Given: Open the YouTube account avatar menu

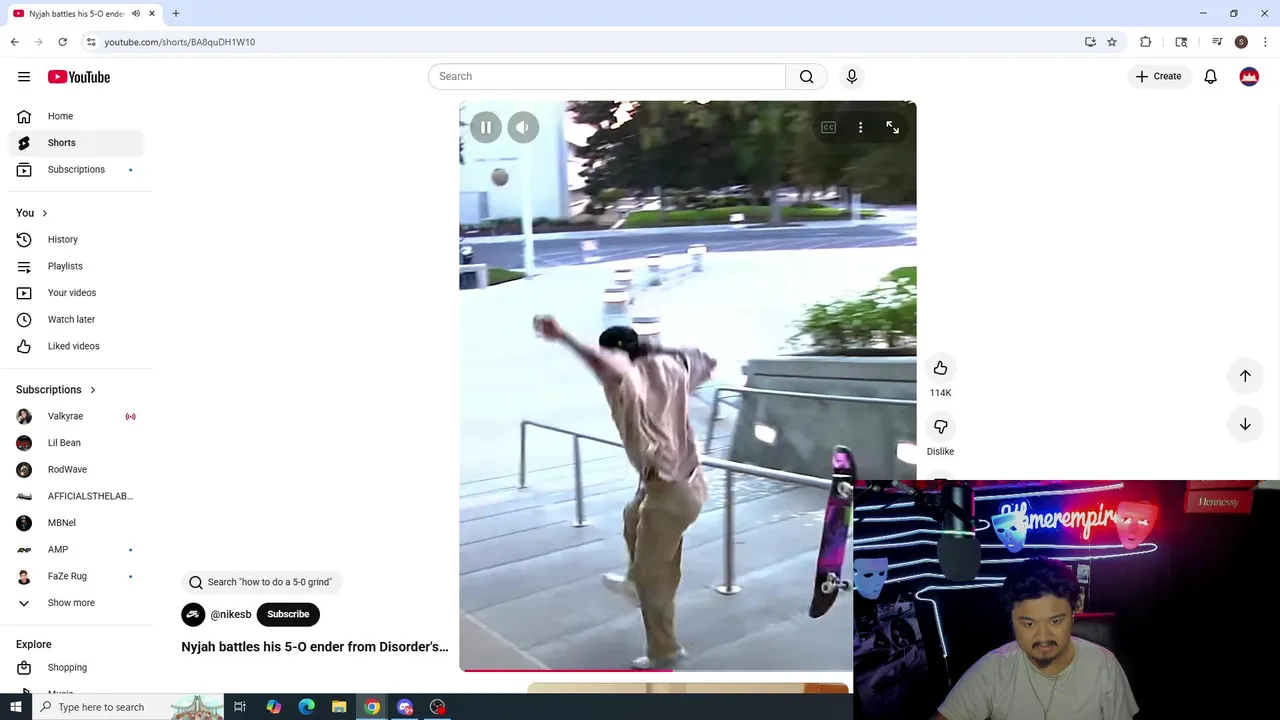Looking at the screenshot, I should 1249,76.
